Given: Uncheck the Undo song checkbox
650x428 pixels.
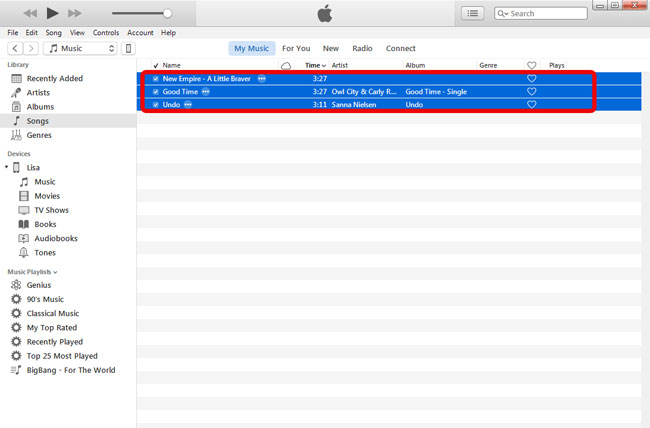Looking at the screenshot, I should click(x=156, y=105).
